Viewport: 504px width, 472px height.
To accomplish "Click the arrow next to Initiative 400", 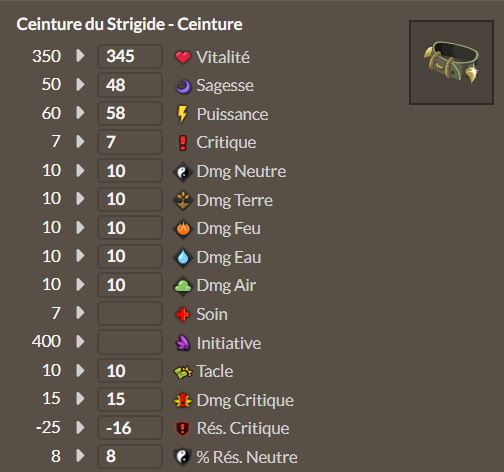I will coord(80,341).
